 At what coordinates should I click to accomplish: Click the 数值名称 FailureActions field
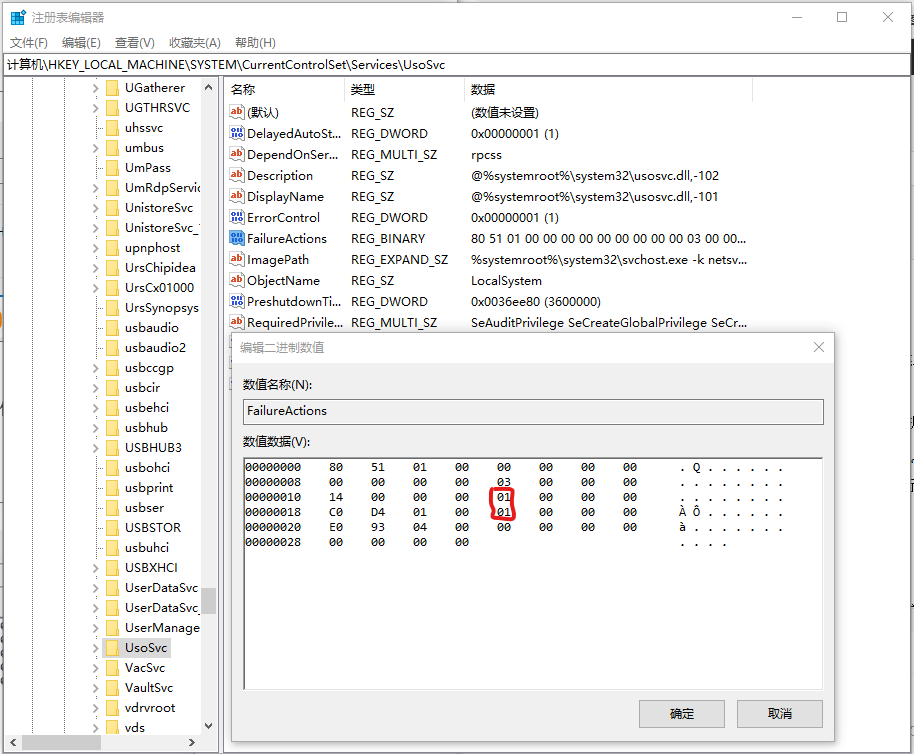click(x=533, y=411)
